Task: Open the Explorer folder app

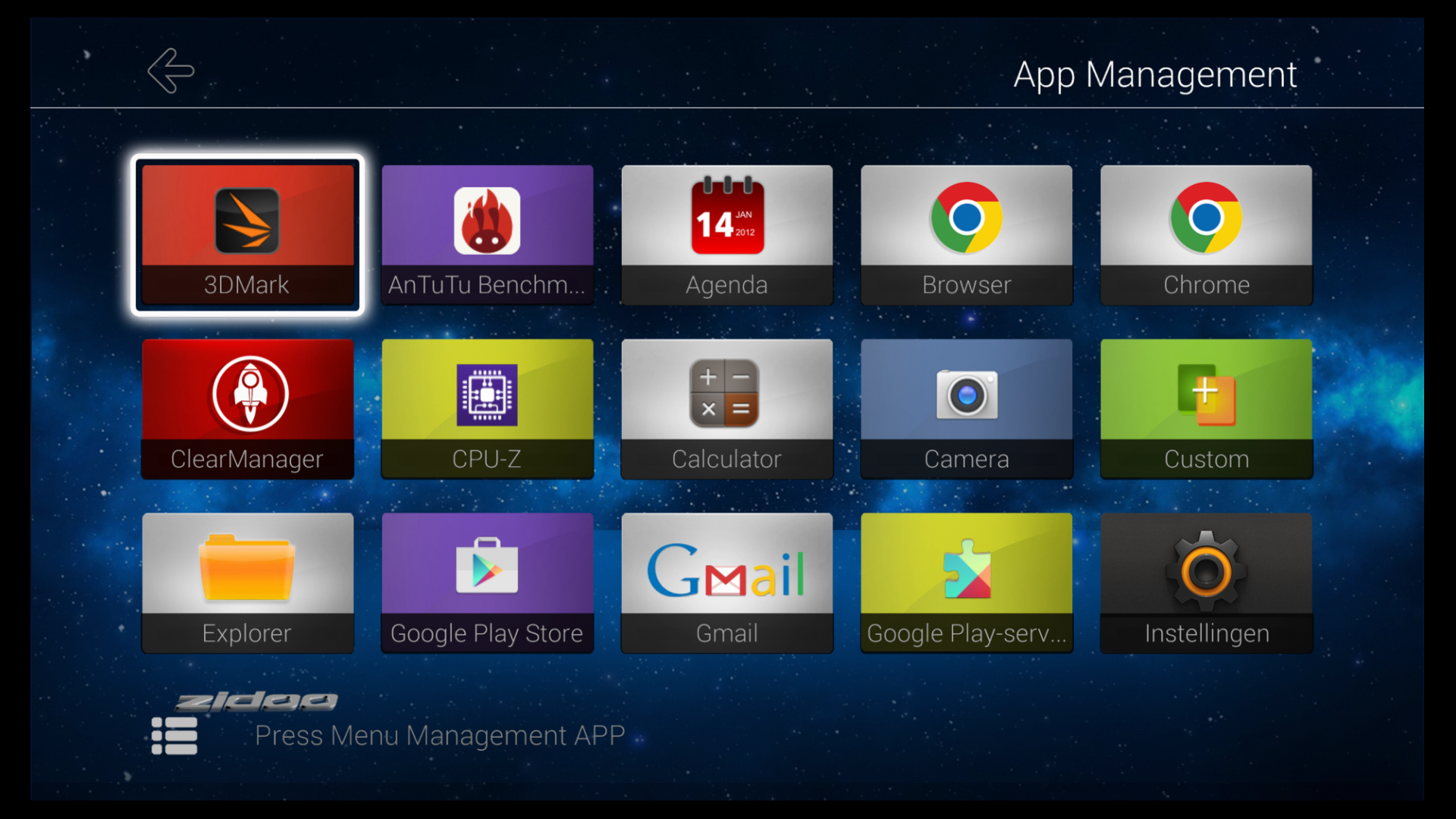Action: (x=247, y=583)
